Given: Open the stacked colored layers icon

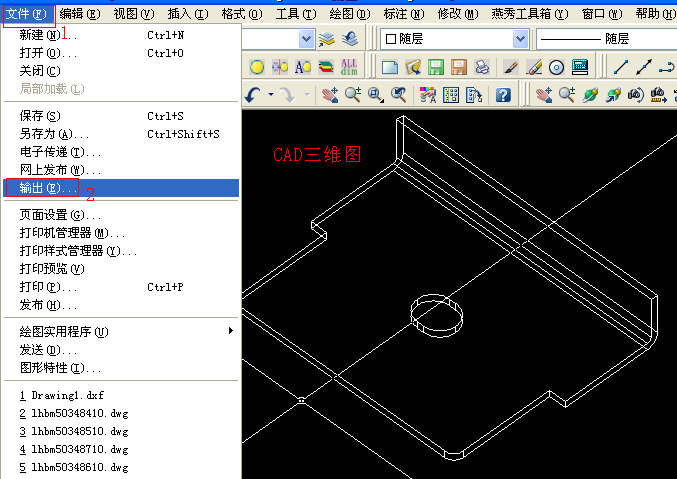Looking at the screenshot, I should (326, 67).
